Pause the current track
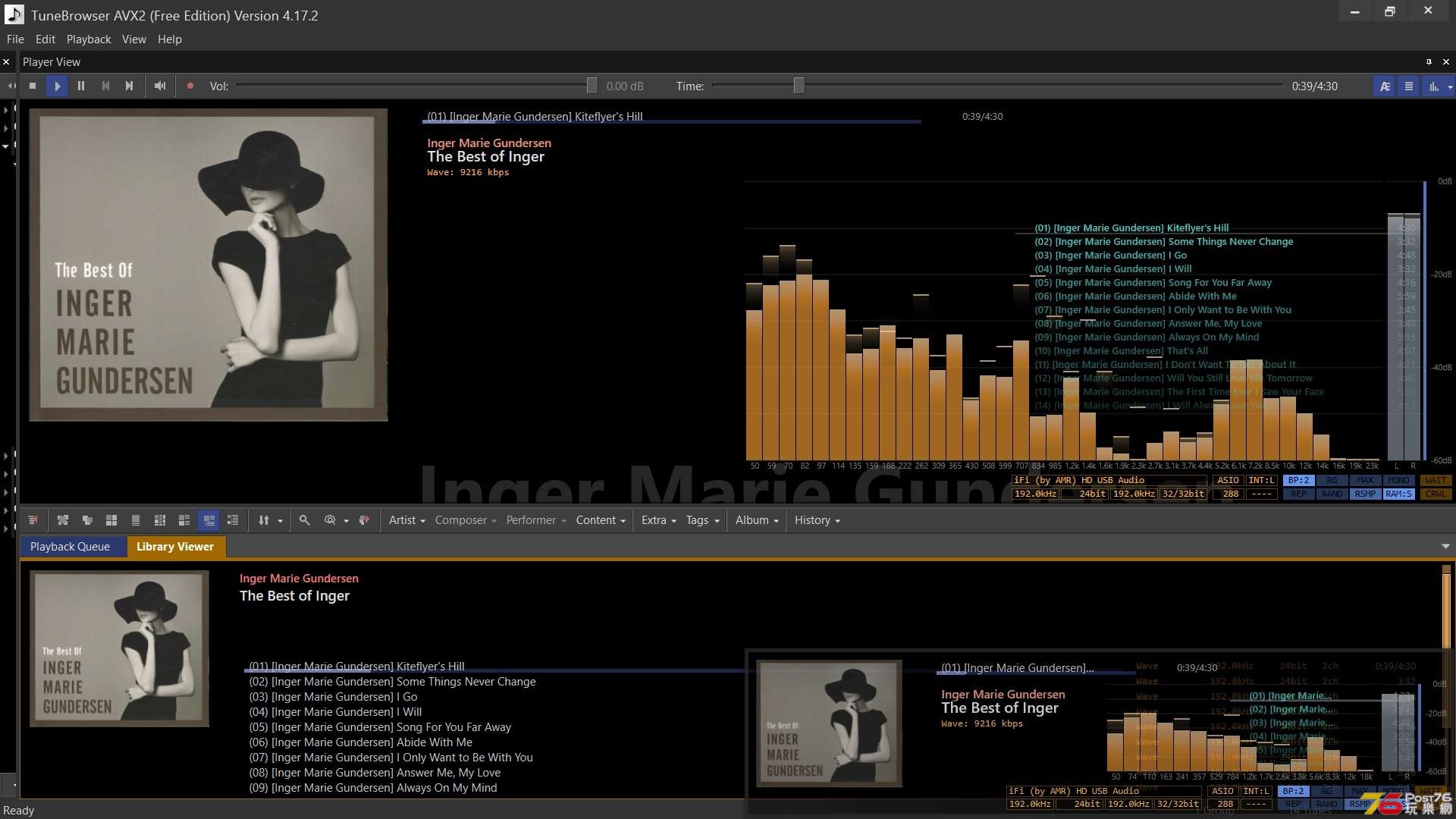The width and height of the screenshot is (1456, 819). [x=81, y=86]
